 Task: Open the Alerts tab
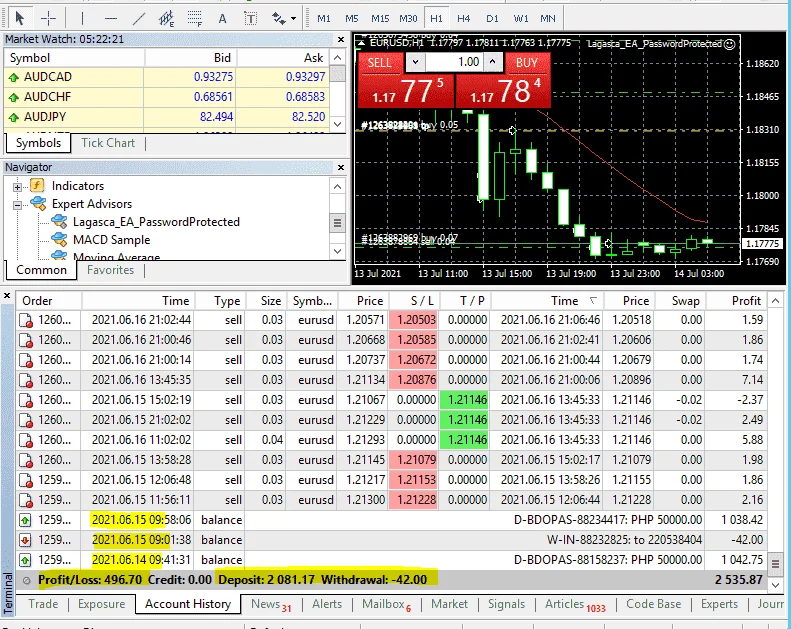coord(327,604)
